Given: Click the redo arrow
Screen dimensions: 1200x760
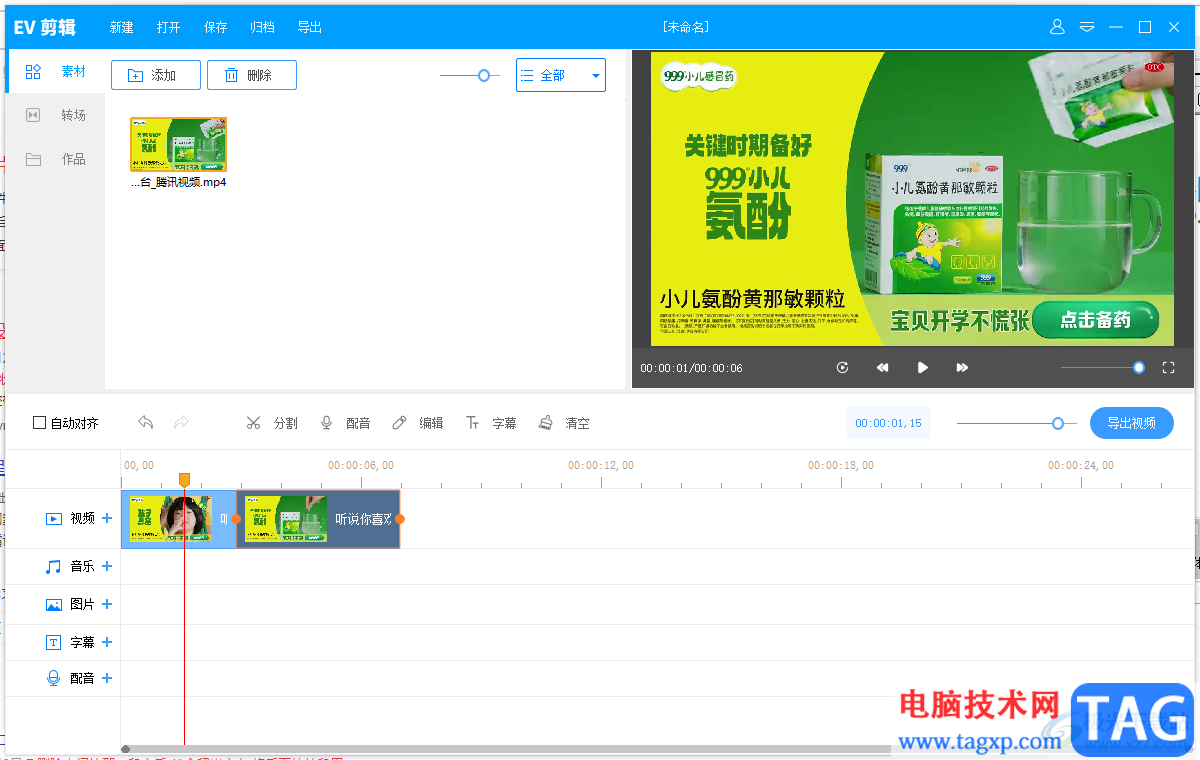Looking at the screenshot, I should pos(182,422).
